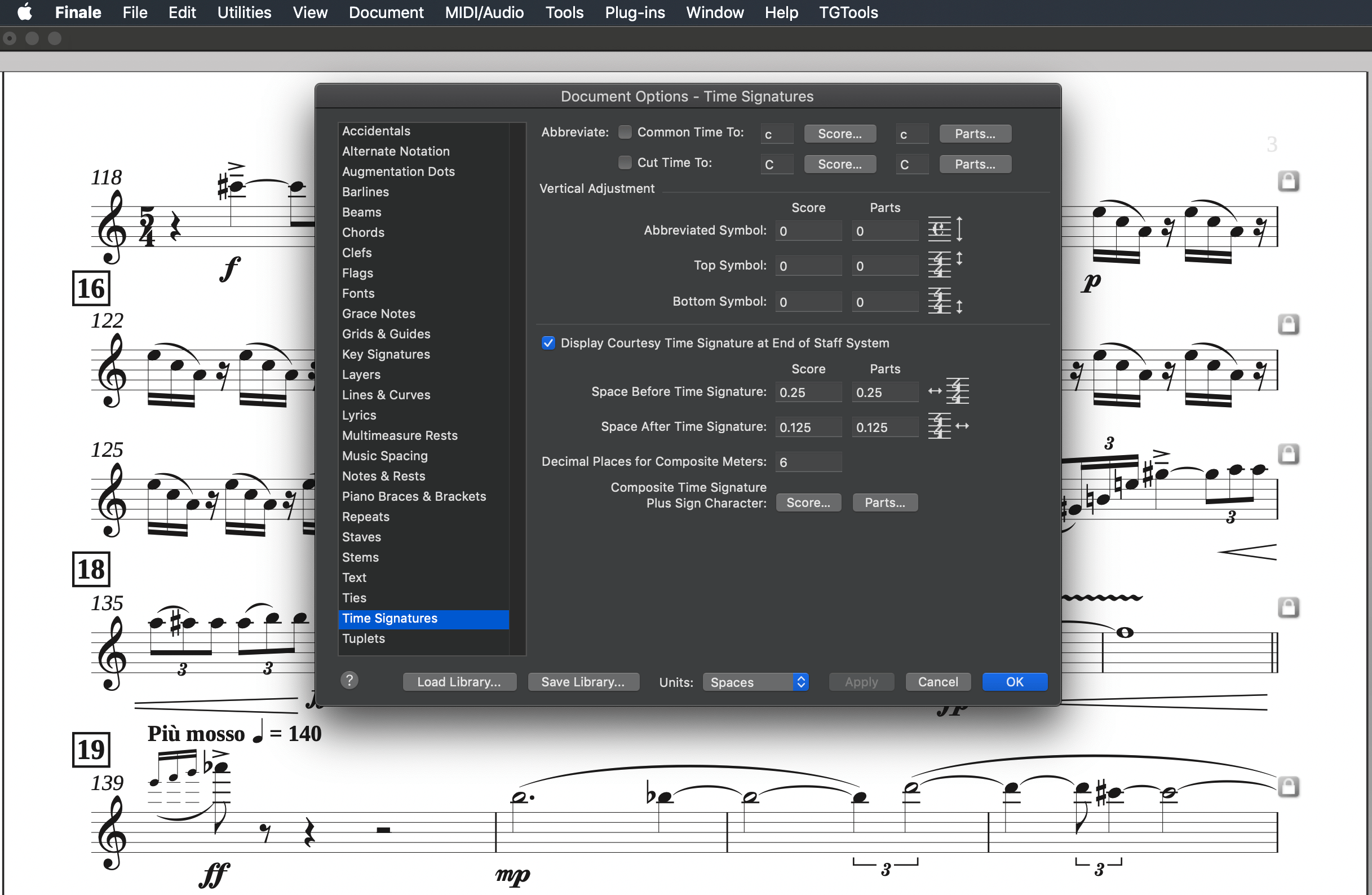The image size is (1372, 895).
Task: Uncheck Display Courtesy Time Signature at End of Staff System
Action: [x=547, y=342]
